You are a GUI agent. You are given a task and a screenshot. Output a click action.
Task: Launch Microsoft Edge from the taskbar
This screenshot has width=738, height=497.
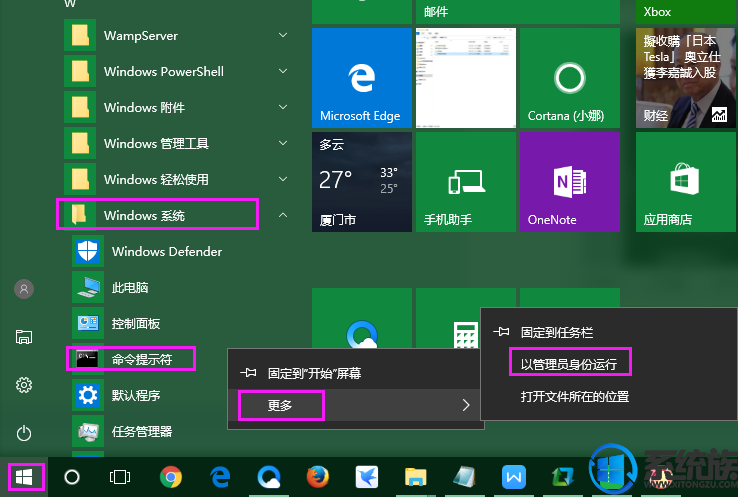(x=220, y=477)
